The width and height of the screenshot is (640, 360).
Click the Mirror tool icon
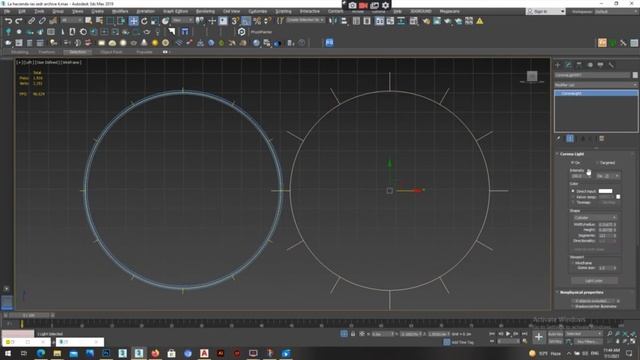click(333, 21)
